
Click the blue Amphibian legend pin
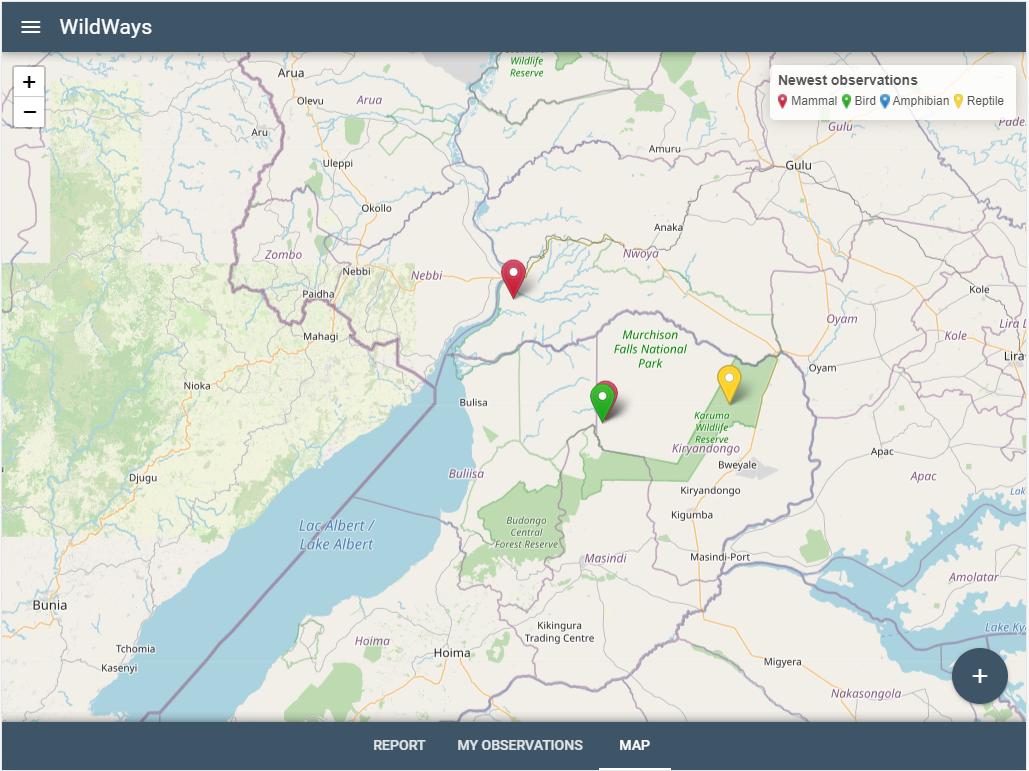click(885, 101)
